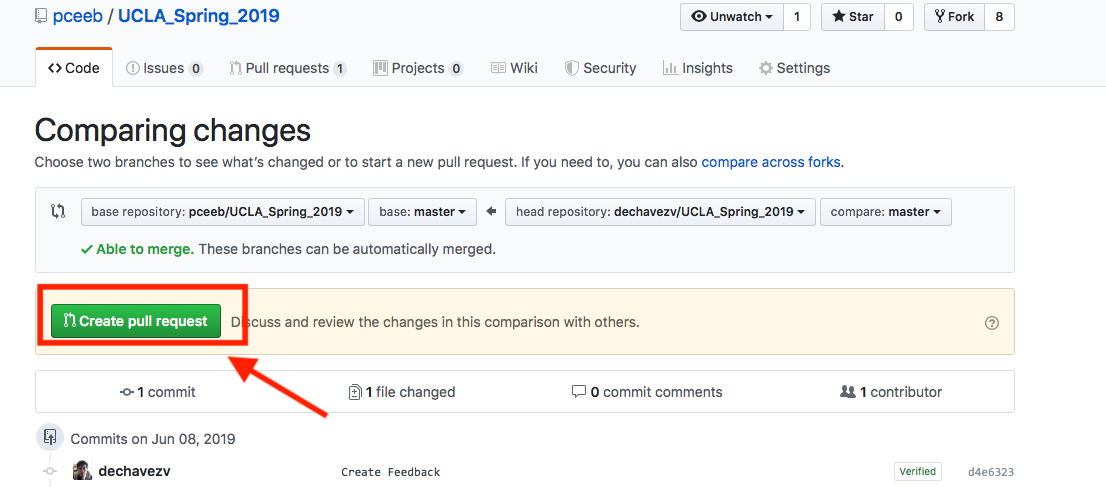Click the repository book icon beside pceeb
Image resolution: width=1106 pixels, height=487 pixels.
tap(42, 16)
